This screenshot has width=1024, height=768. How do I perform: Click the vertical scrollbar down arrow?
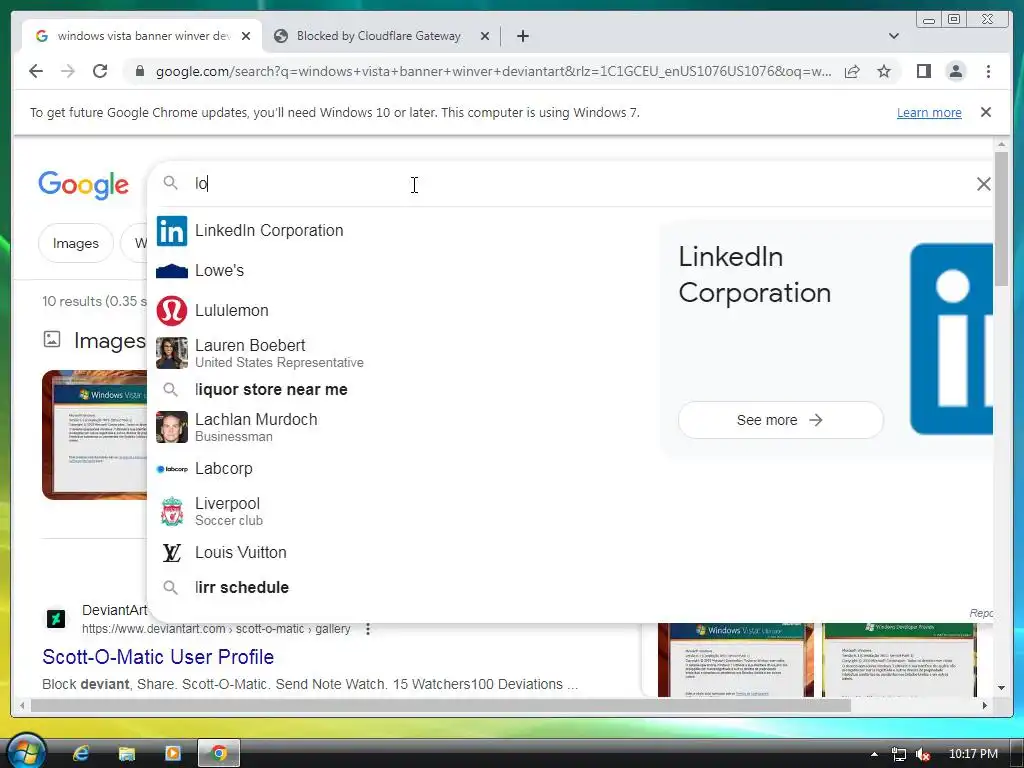point(1001,688)
